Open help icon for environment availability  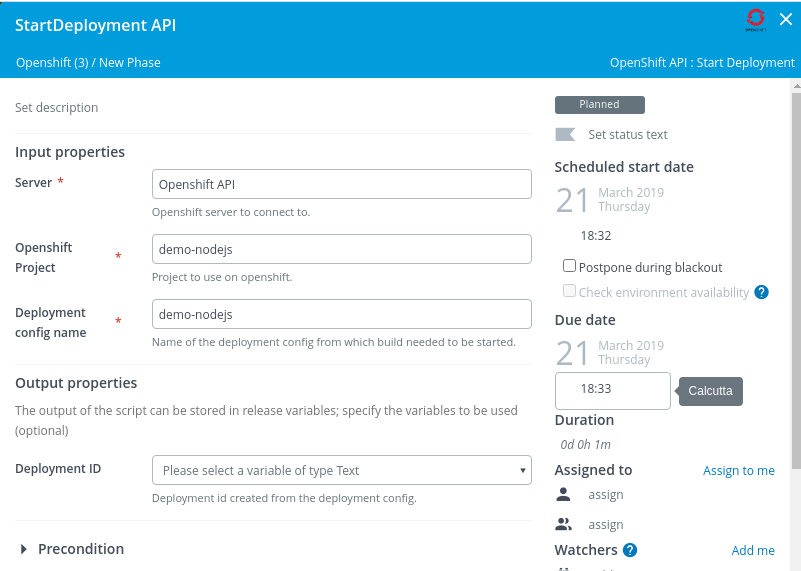[761, 292]
